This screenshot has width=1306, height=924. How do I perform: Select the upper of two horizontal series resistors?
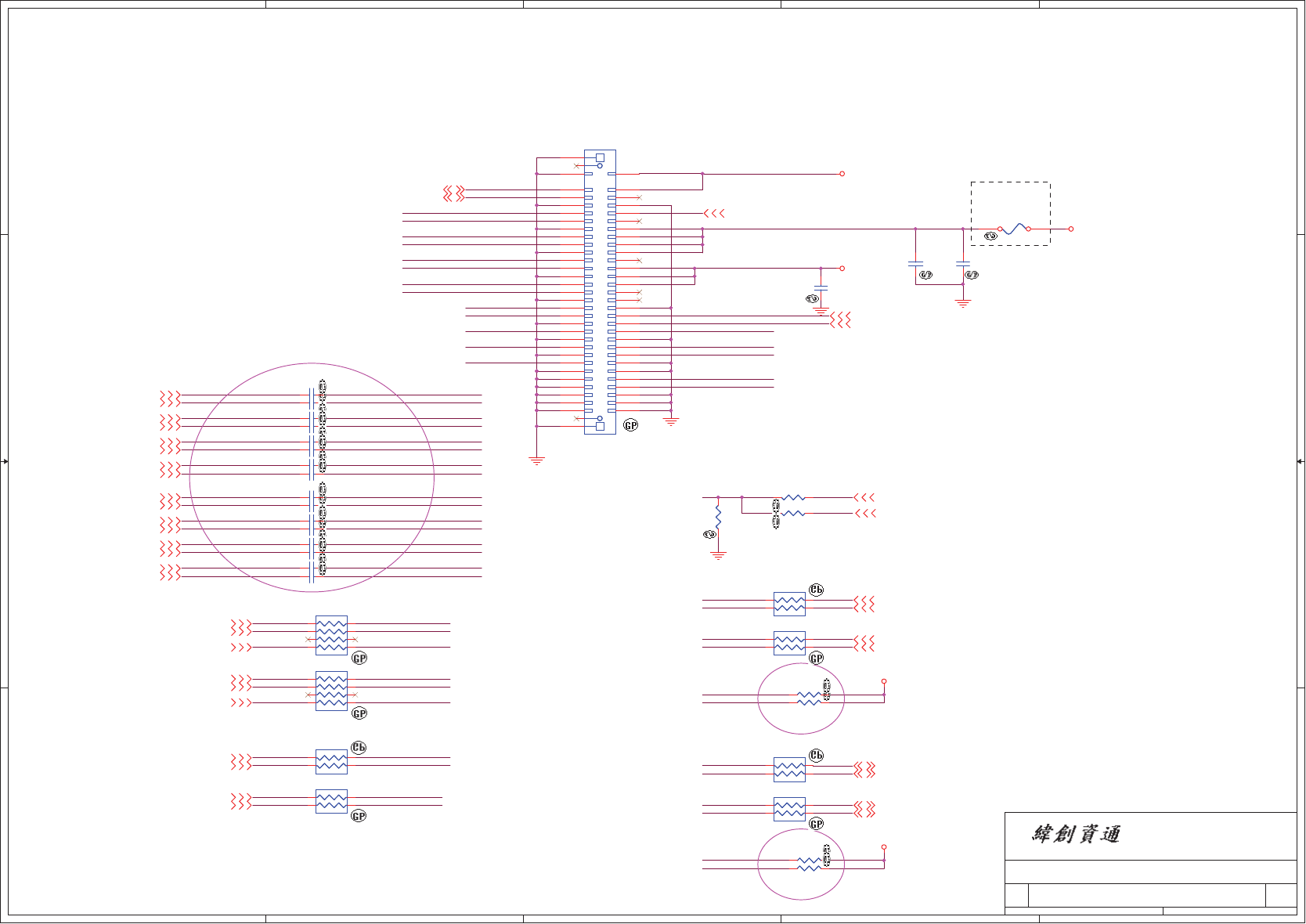(793, 497)
